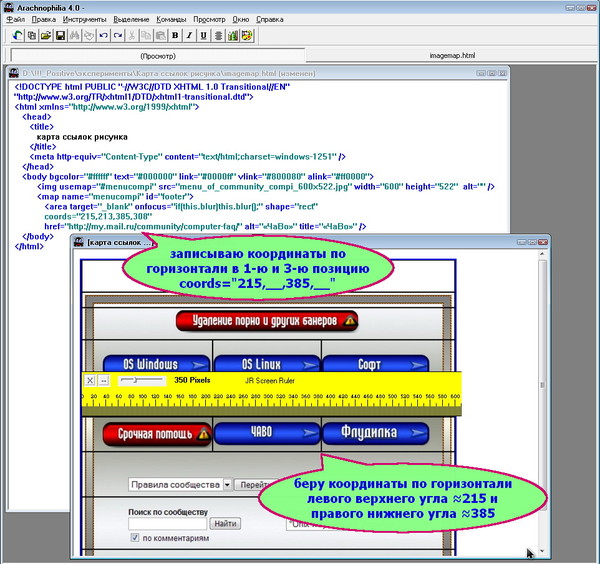Click the scissors cut icon

132,36
